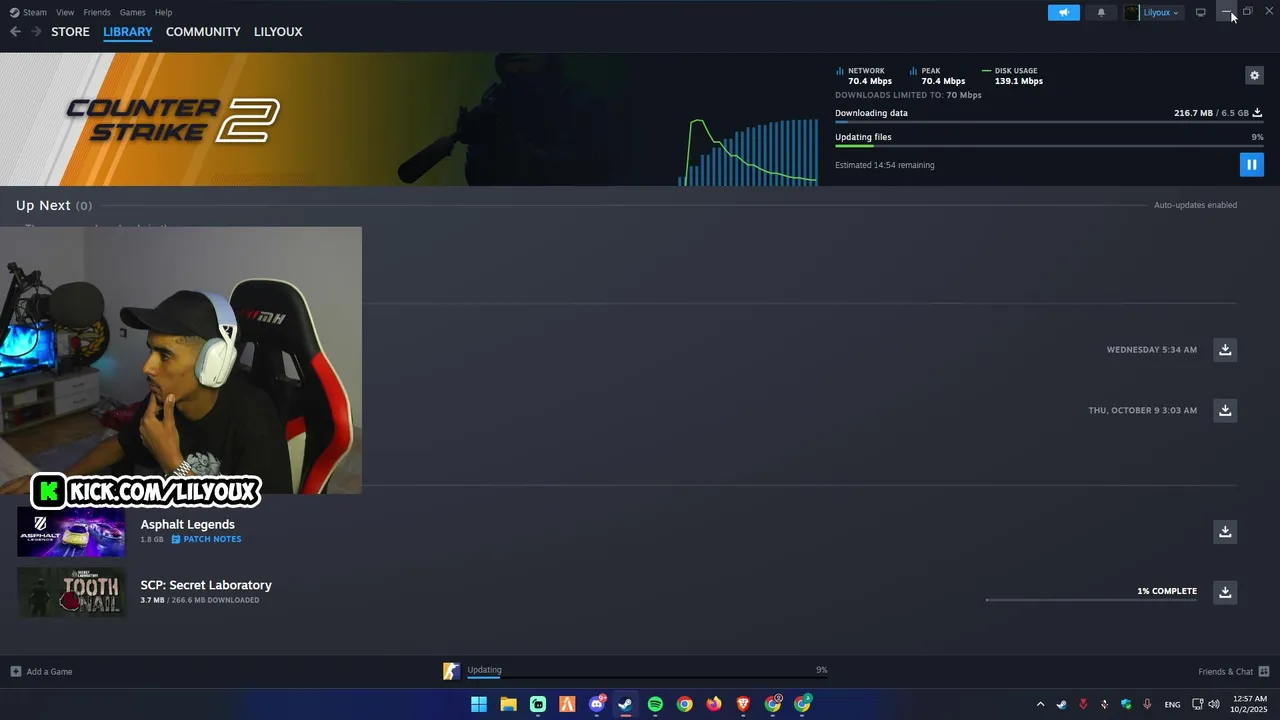Open the Help menu
Screen dimensions: 1280x720
point(163,12)
